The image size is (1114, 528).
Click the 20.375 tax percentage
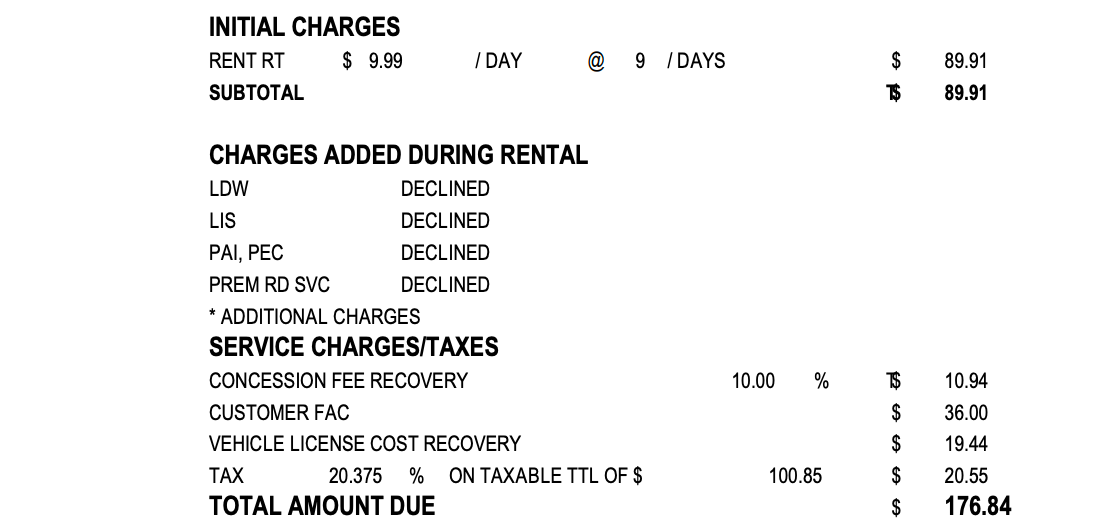(x=355, y=476)
